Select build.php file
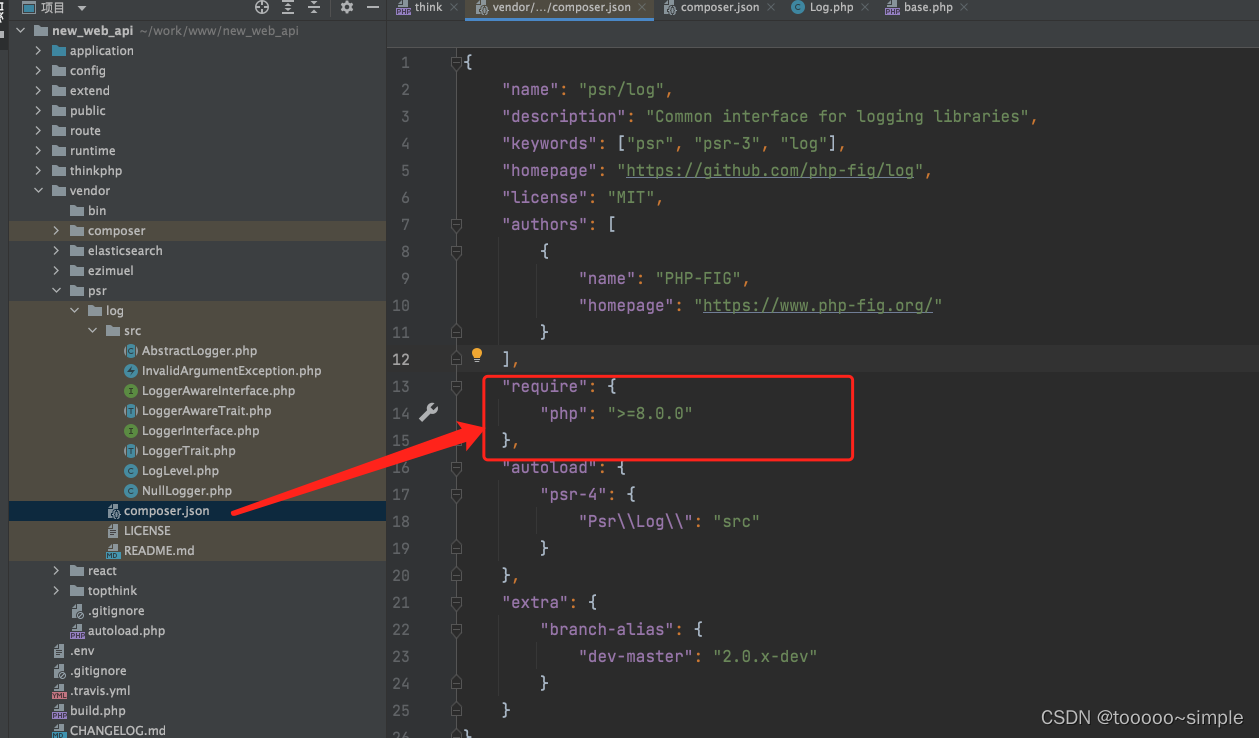This screenshot has height=738, width=1259. click(98, 711)
